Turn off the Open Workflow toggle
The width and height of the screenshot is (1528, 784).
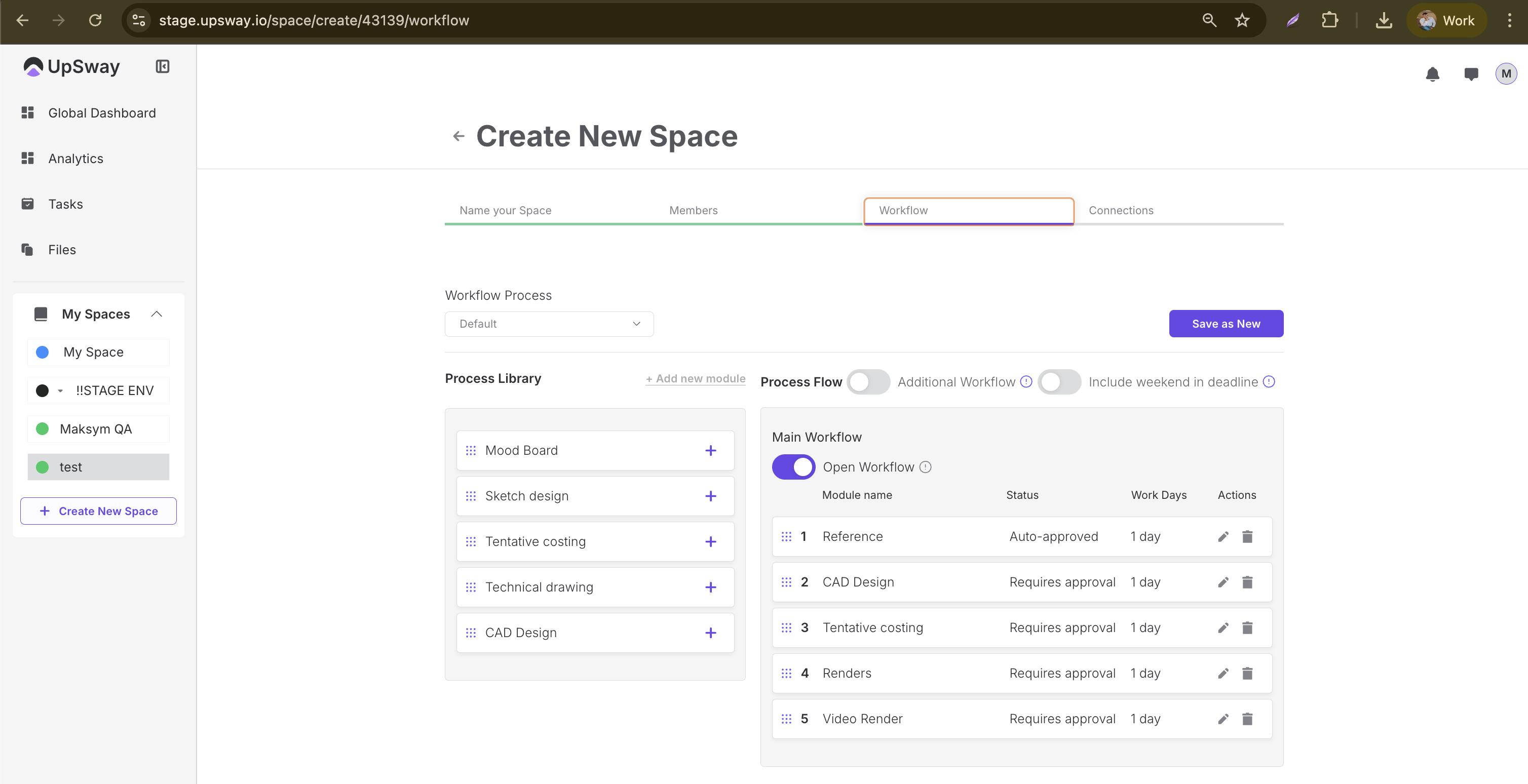tap(793, 467)
